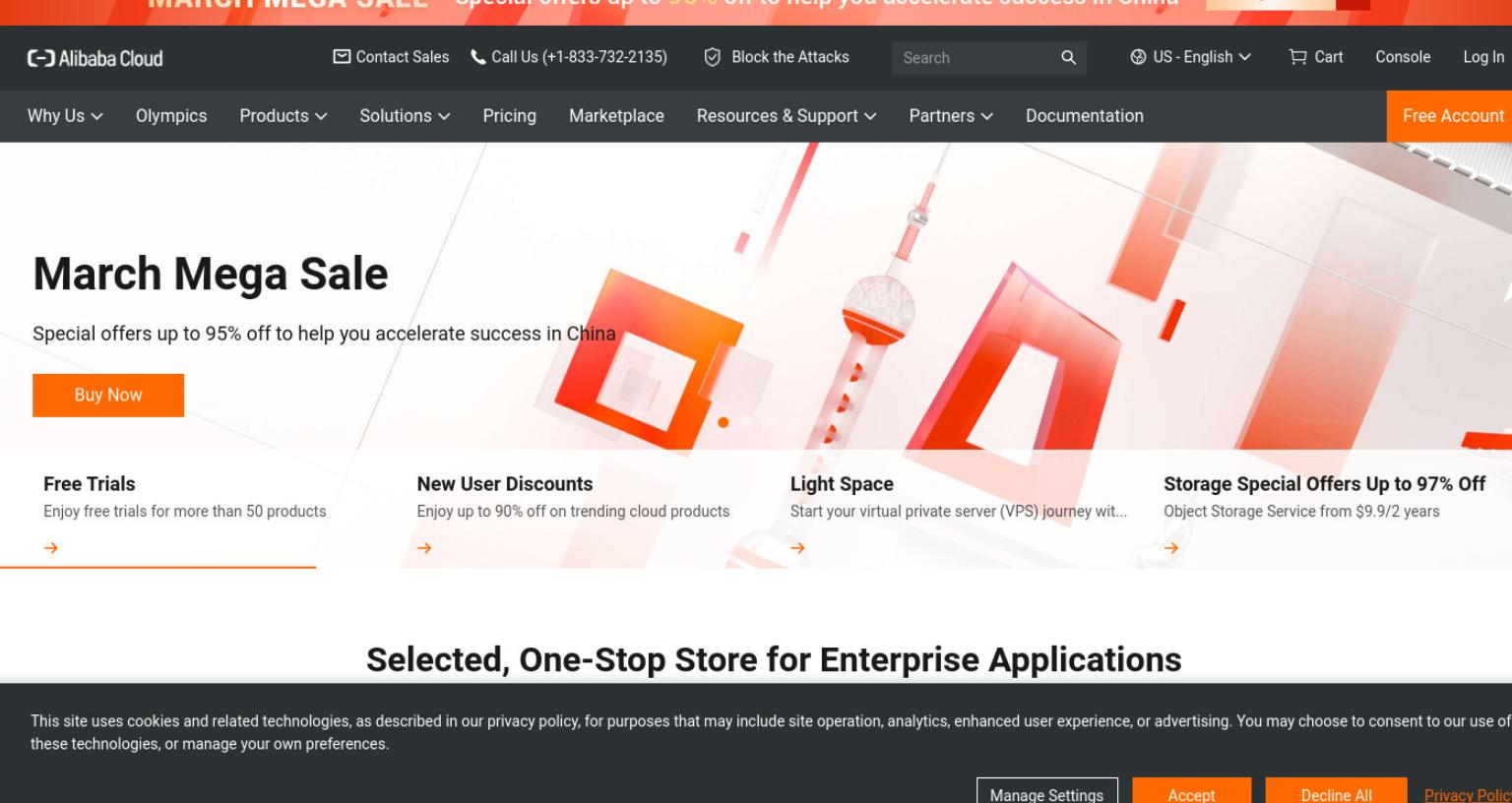Click the envelope icon beside Contact Sales
The image size is (1512, 803).
pyautogui.click(x=342, y=57)
